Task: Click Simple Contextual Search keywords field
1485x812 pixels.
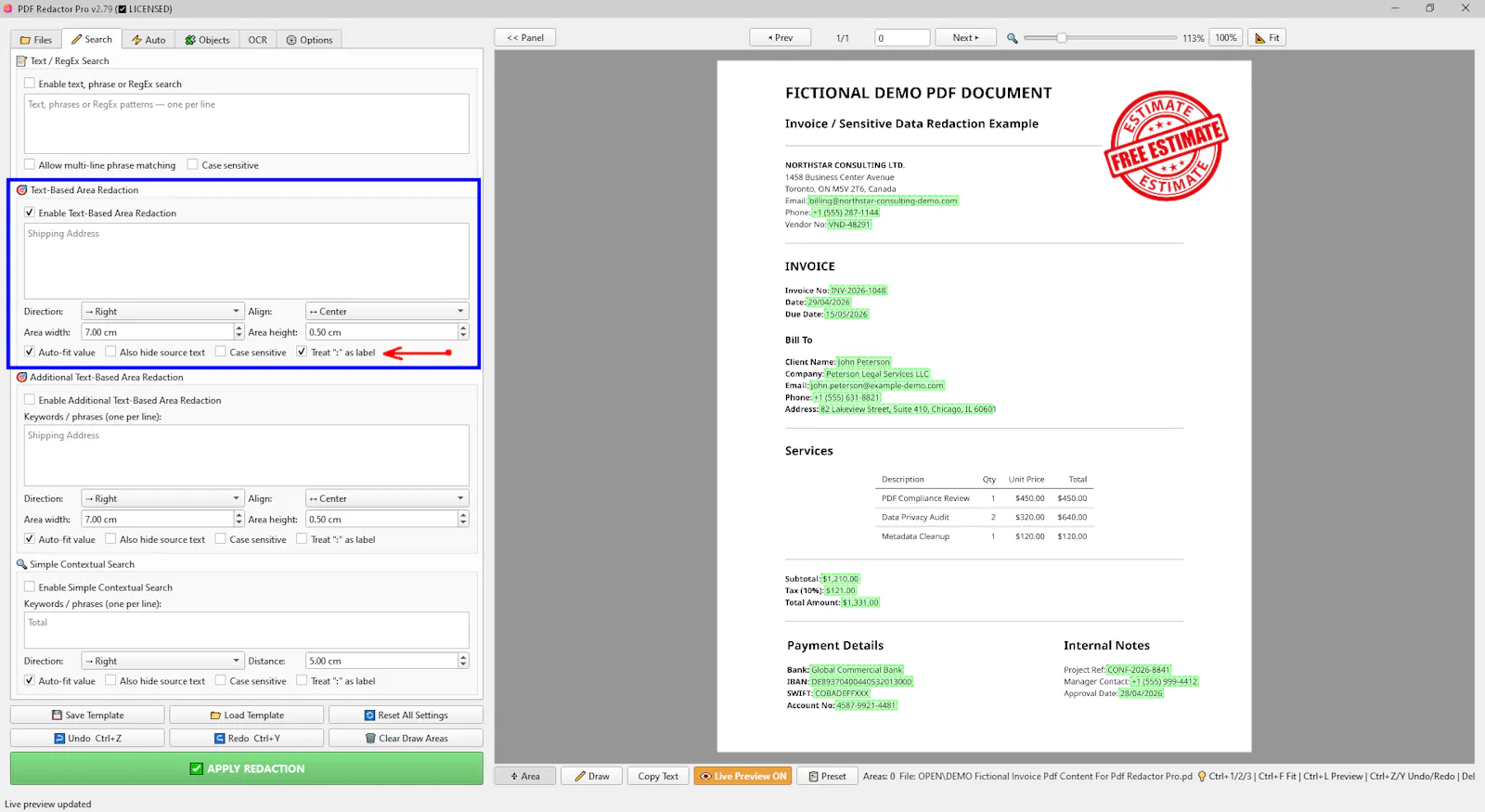Action: (x=247, y=630)
